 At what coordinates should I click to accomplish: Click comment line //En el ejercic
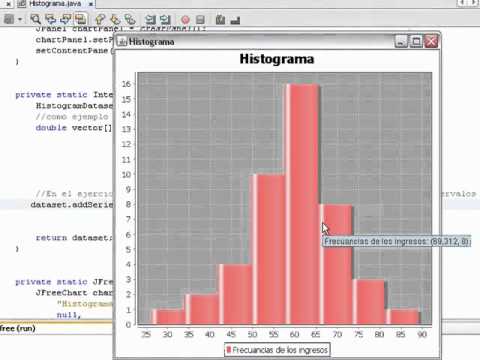pyautogui.click(x=74, y=194)
